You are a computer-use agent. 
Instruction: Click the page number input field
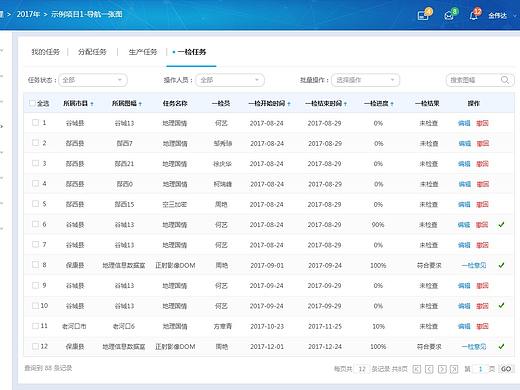[480, 369]
